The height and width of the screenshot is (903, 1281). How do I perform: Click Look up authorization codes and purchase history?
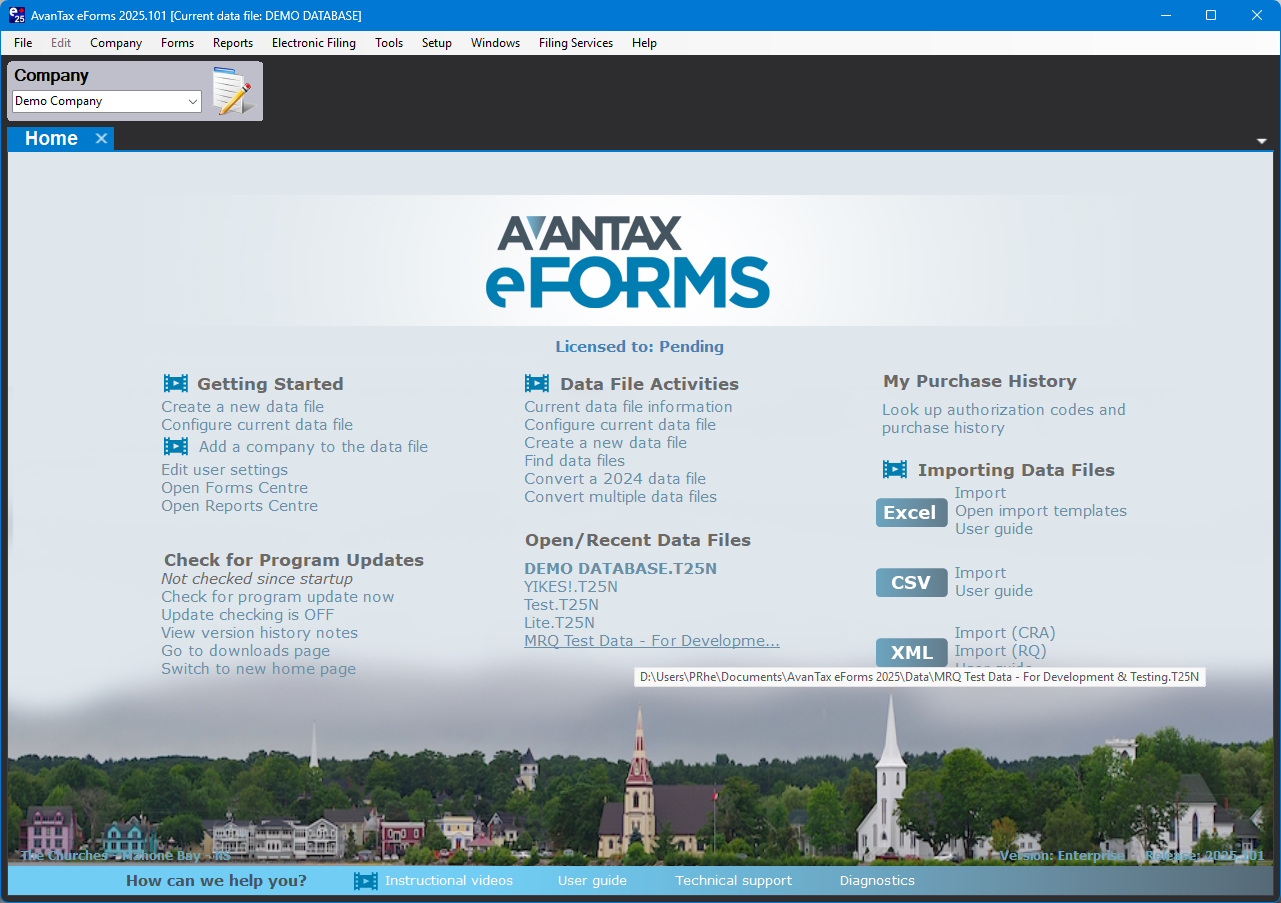coord(1003,419)
